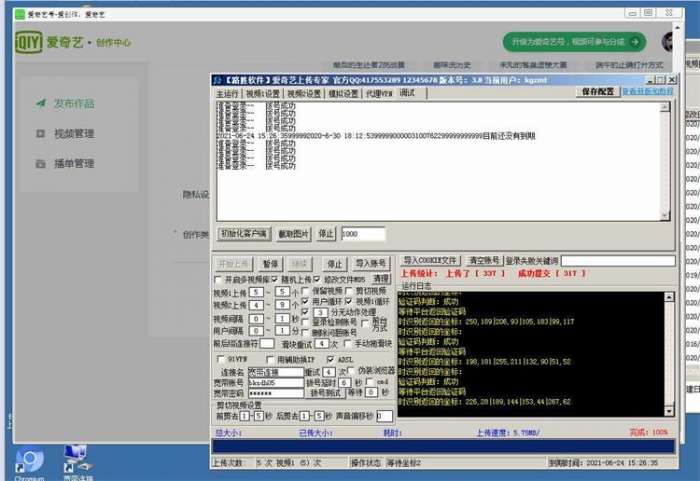700x481 pixels.
Task: Toggle the 视频1循环 checkbox
Action: tap(349, 301)
